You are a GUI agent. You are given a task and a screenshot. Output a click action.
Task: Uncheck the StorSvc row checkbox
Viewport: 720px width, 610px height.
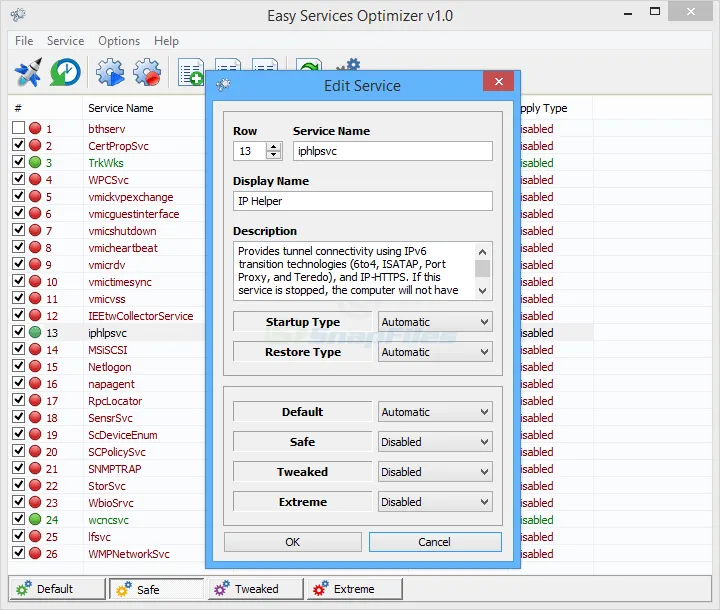[18, 485]
